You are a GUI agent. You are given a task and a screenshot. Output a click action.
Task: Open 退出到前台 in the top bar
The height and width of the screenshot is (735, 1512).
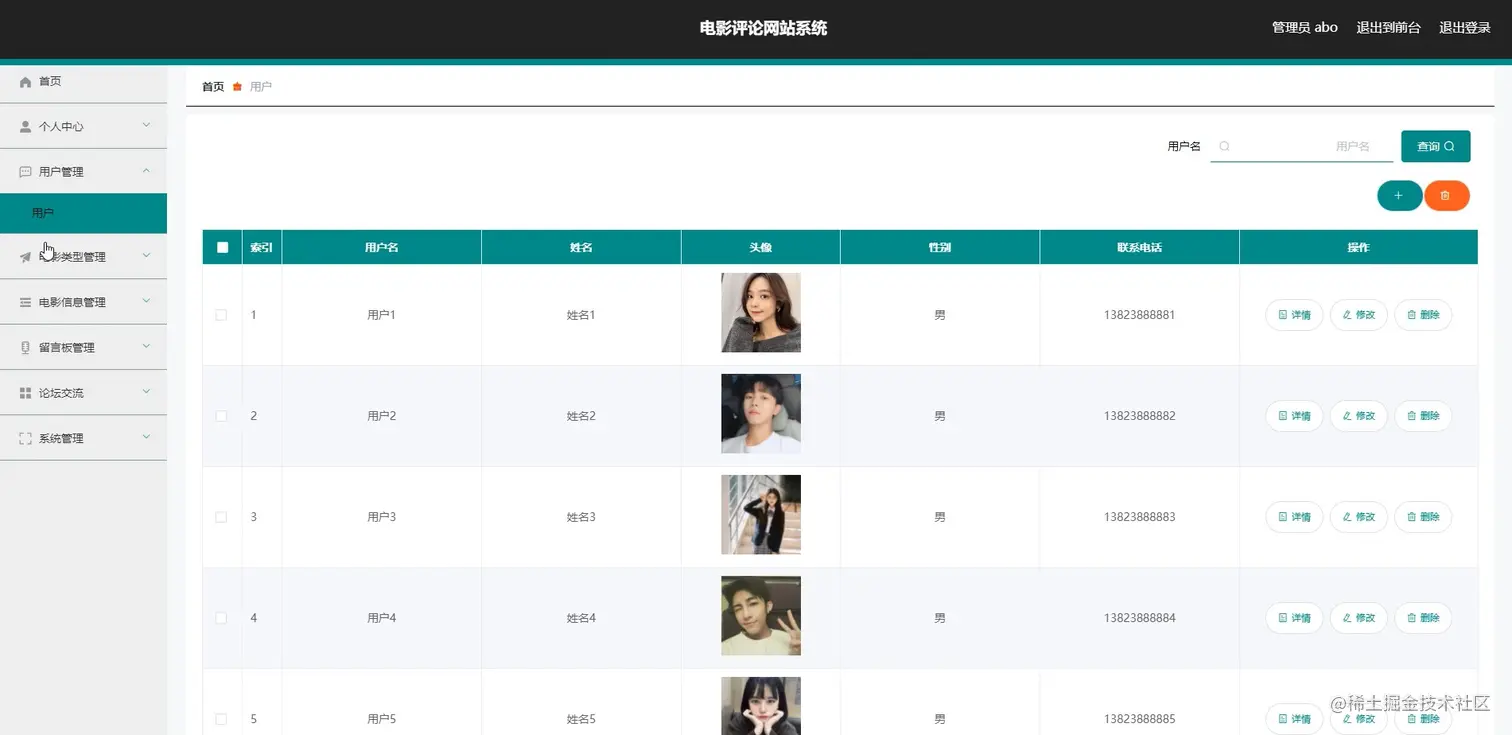[1388, 28]
